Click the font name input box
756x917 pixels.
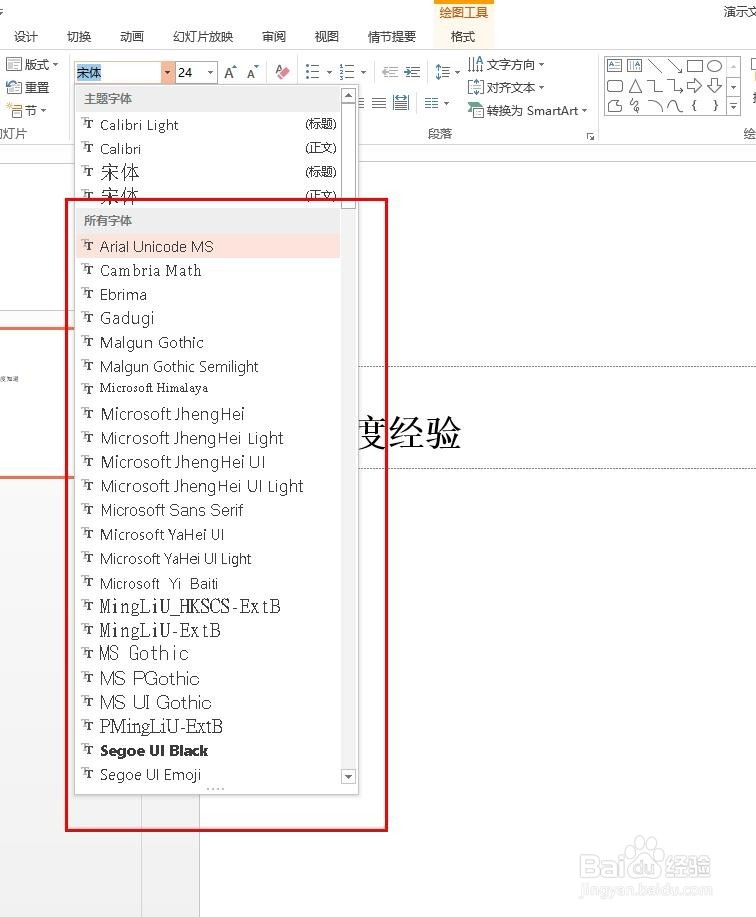[x=118, y=73]
